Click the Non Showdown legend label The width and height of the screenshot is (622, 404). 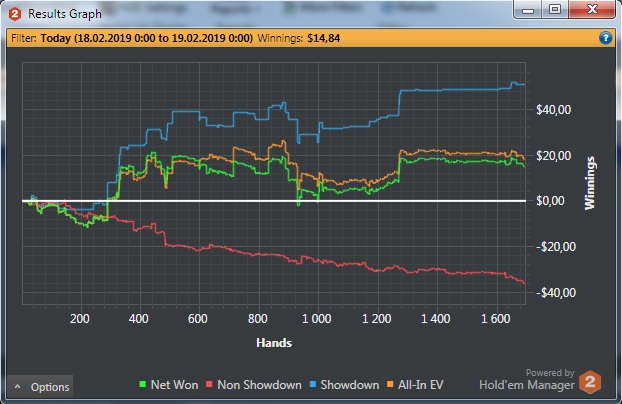pyautogui.click(x=259, y=385)
